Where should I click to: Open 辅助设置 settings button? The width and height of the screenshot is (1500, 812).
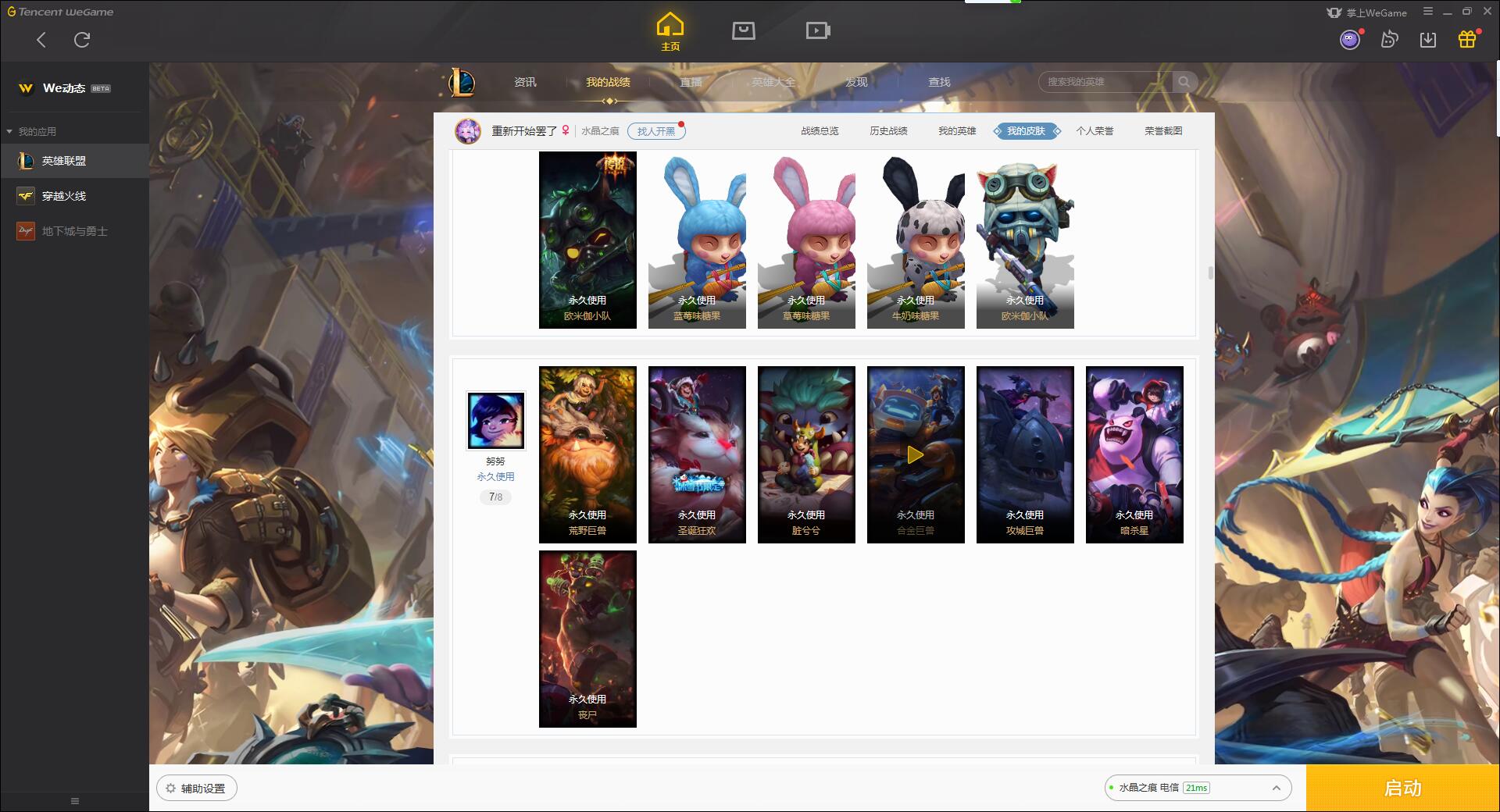[x=197, y=789]
